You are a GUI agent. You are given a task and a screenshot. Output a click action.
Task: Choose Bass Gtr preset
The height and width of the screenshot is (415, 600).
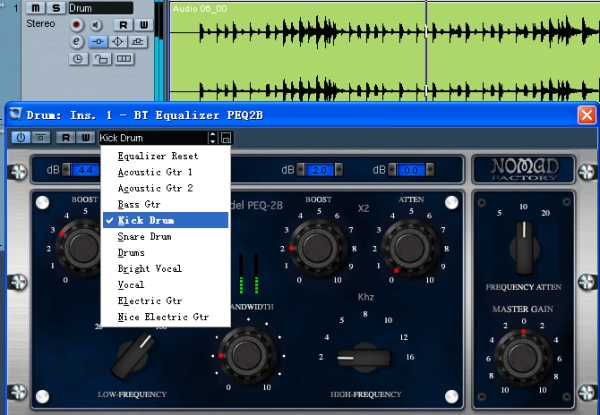166,204
